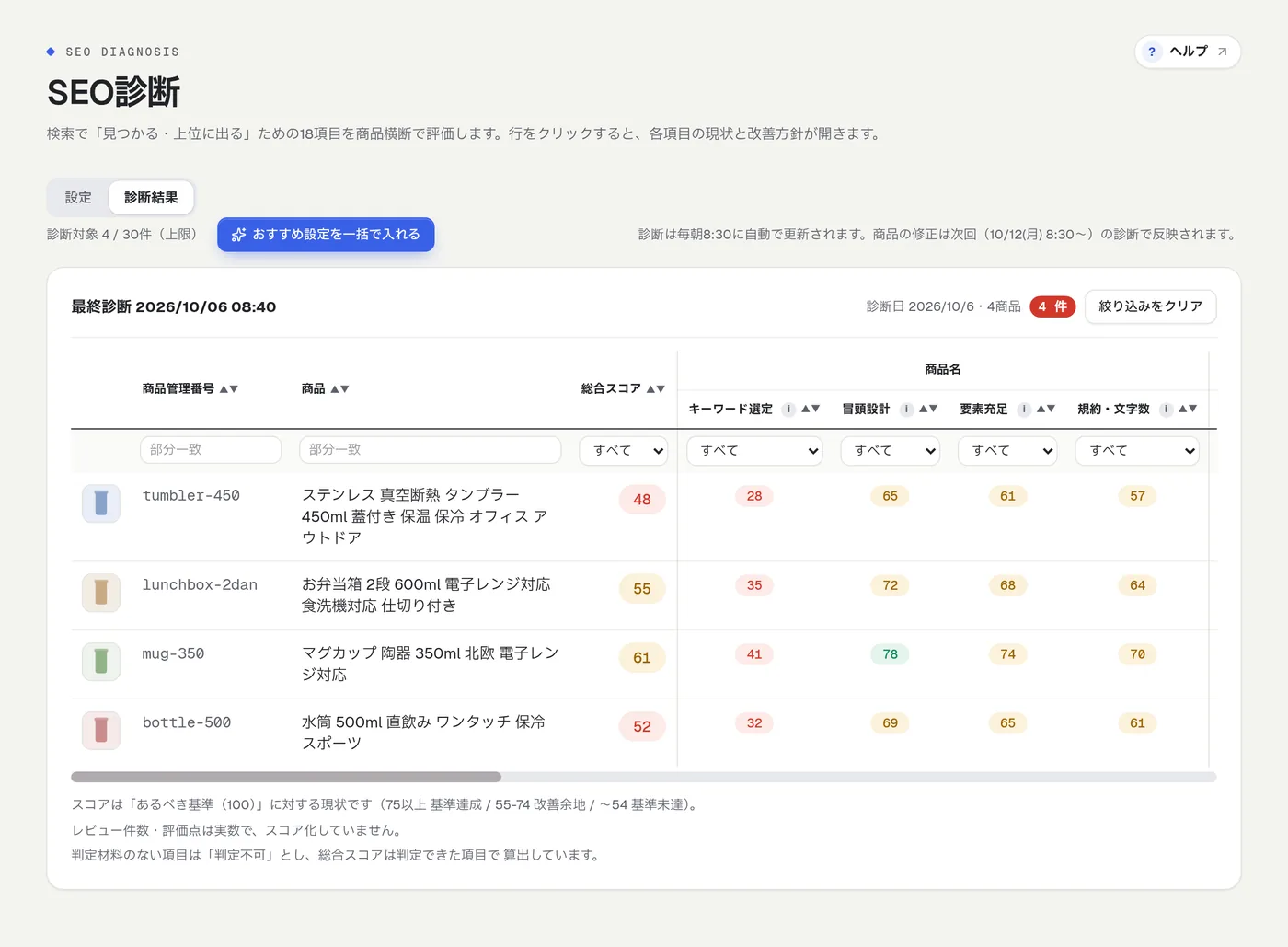Select the bottle-500 product code
This screenshot has width=1288, height=947.
pyautogui.click(x=187, y=723)
